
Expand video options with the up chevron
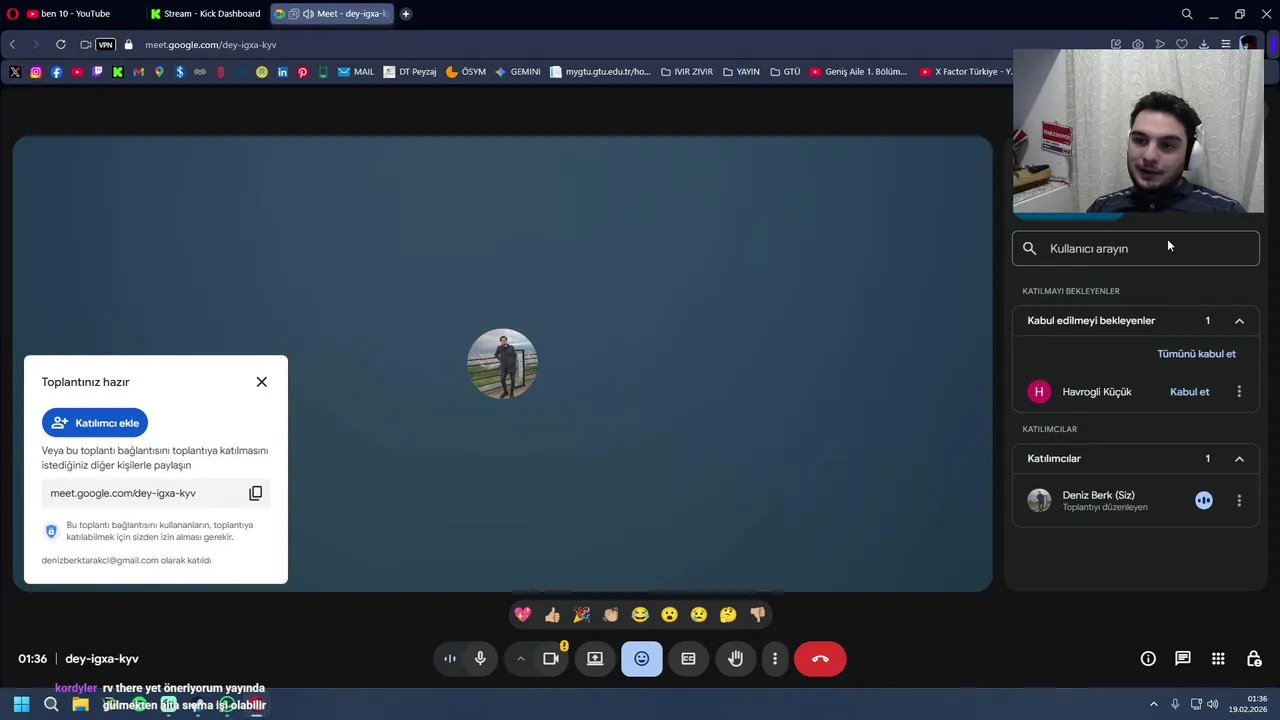tap(520, 659)
